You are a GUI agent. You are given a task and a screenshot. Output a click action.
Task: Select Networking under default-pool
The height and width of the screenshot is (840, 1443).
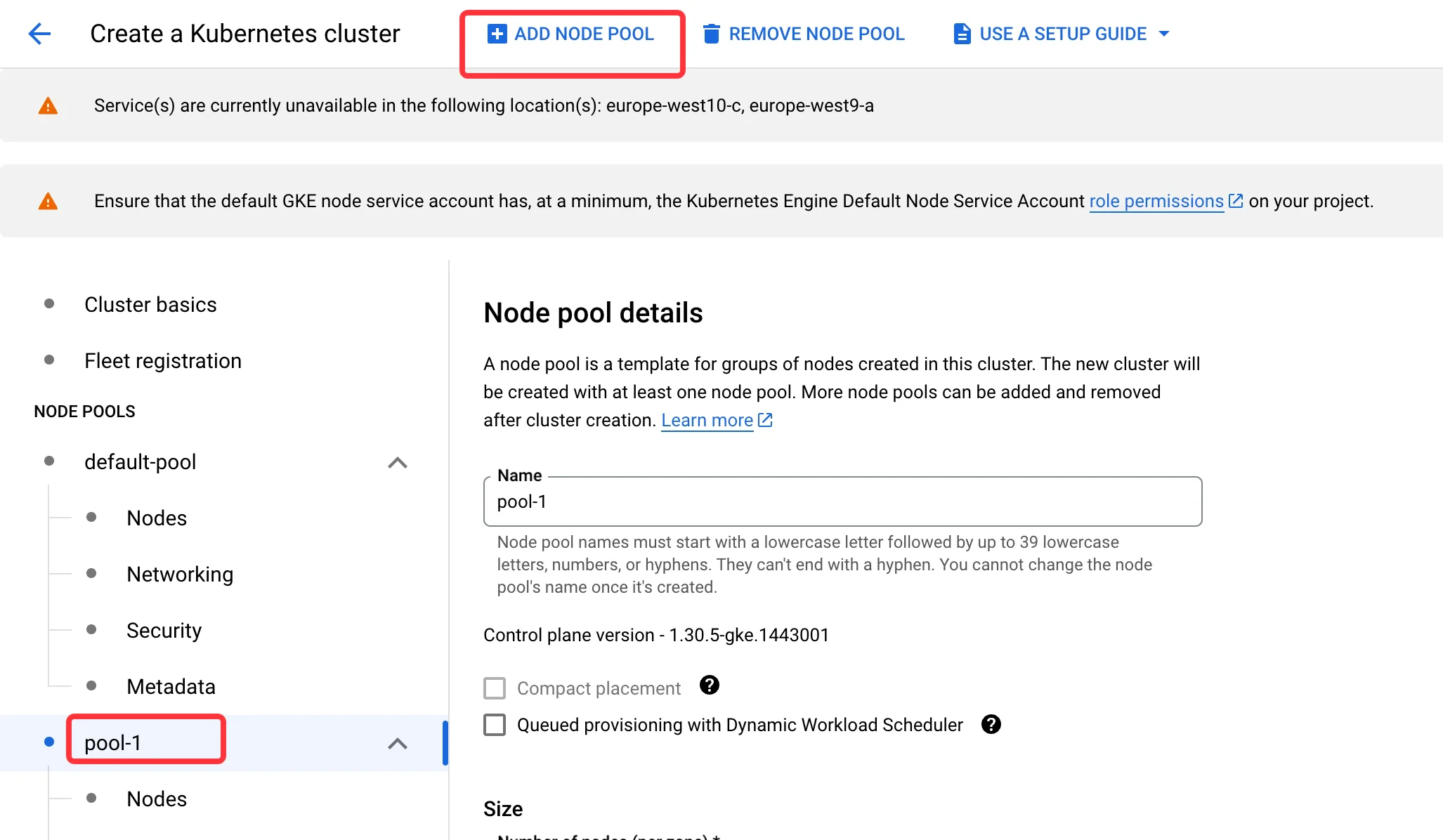180,575
